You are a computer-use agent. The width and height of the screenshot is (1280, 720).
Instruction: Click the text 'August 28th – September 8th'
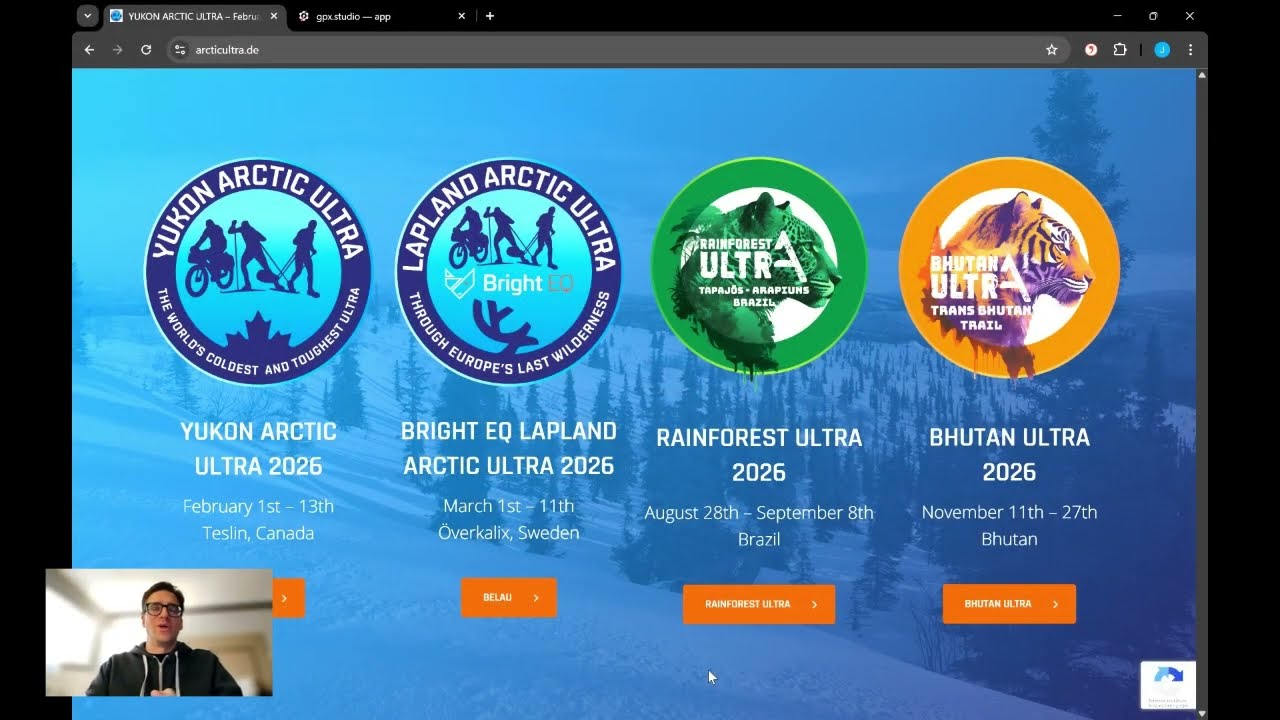[x=759, y=512]
